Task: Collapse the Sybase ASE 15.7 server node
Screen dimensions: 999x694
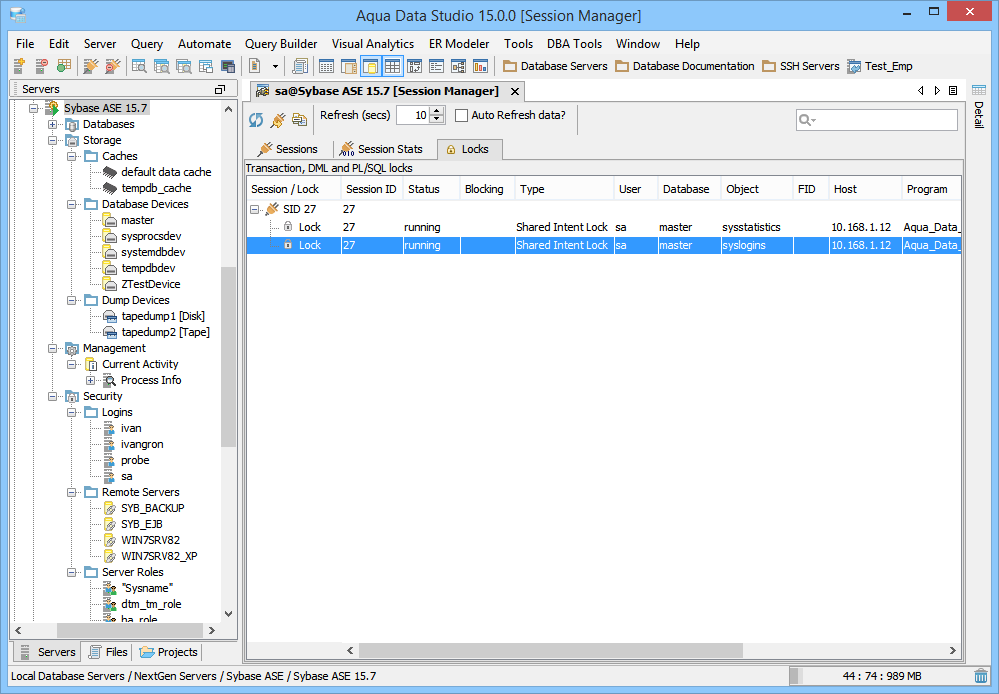Action: [x=33, y=108]
